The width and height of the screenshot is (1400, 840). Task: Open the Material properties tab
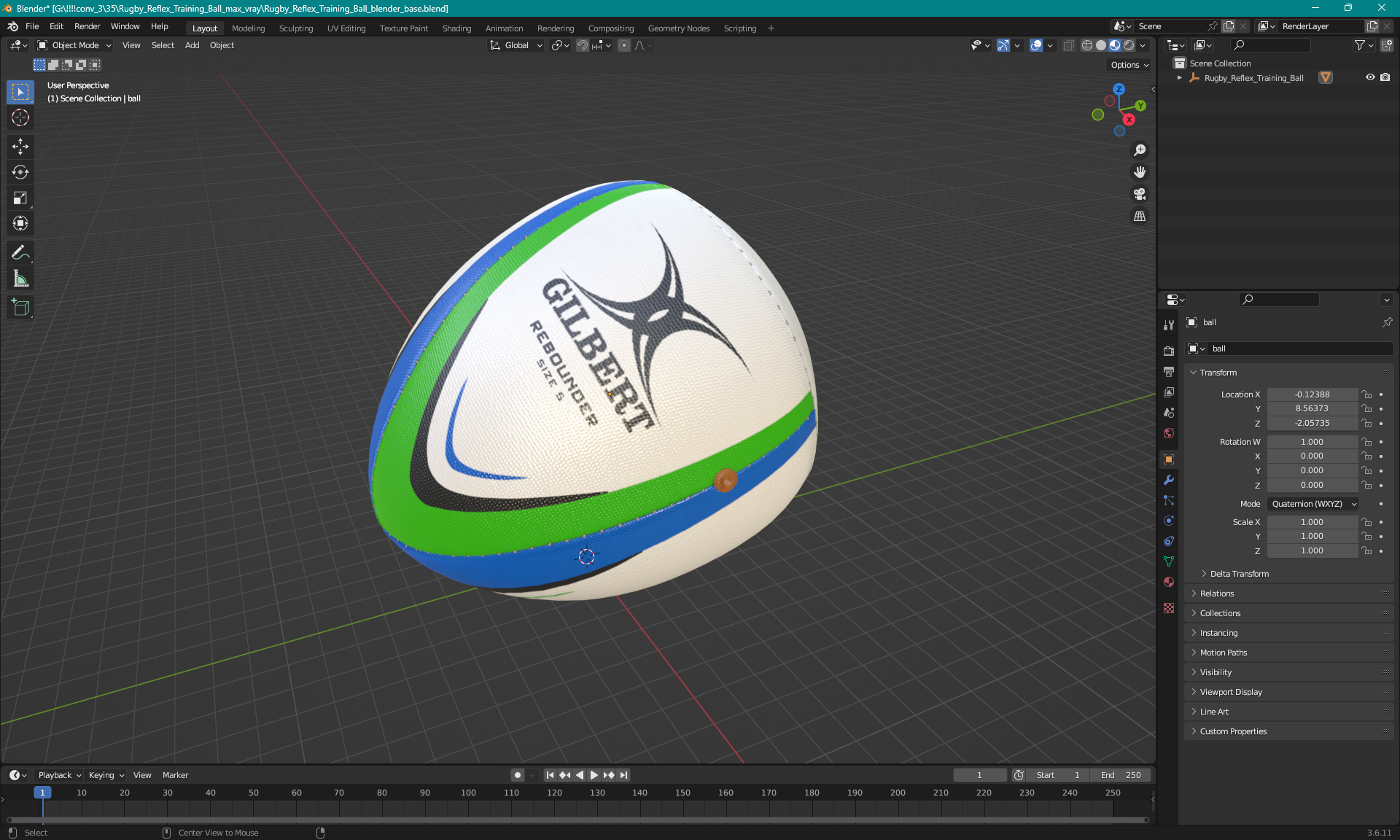tap(1169, 582)
